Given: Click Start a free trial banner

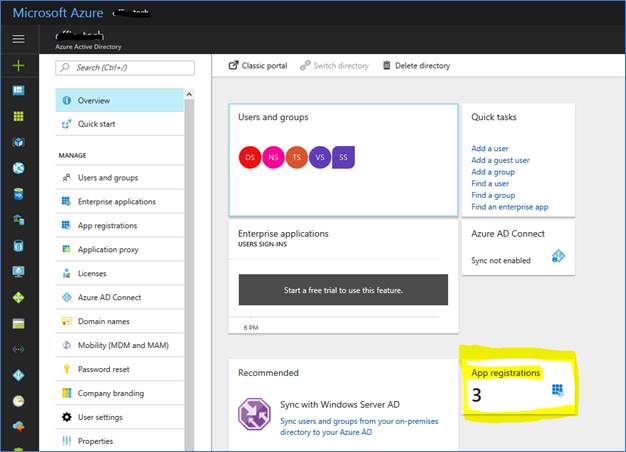Looking at the screenshot, I should [343, 290].
